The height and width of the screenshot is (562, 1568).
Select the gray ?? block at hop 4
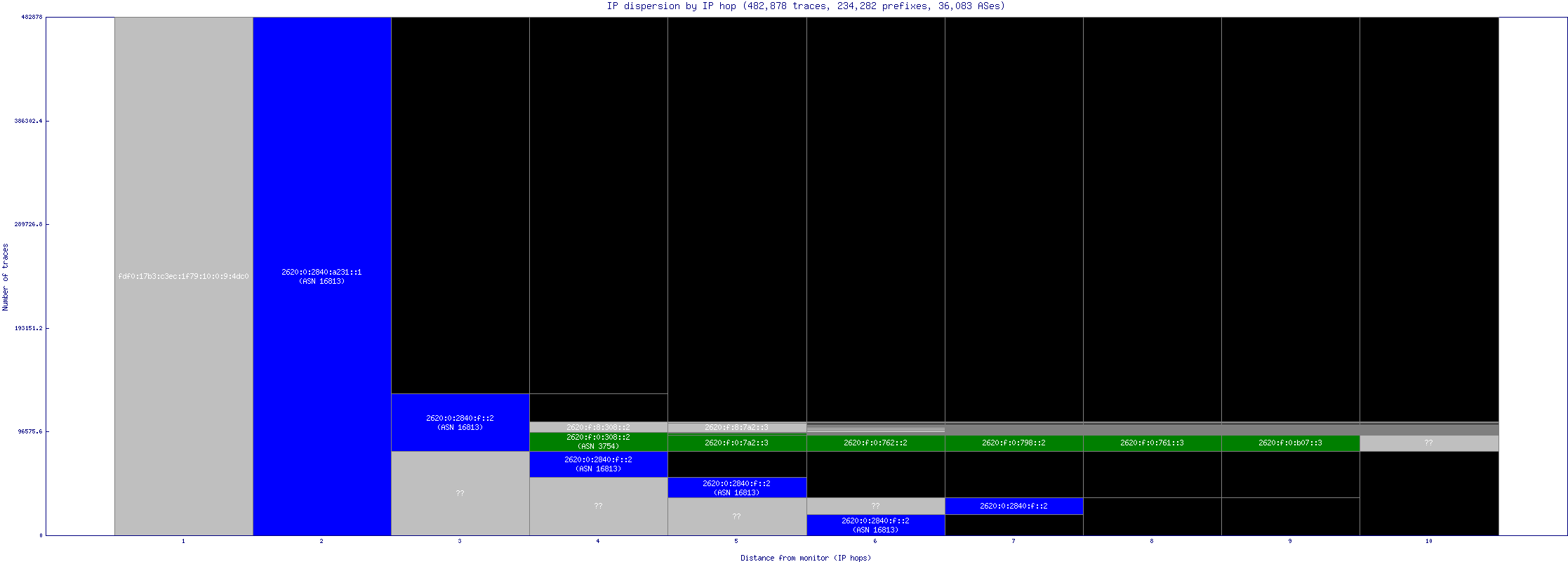point(598,506)
